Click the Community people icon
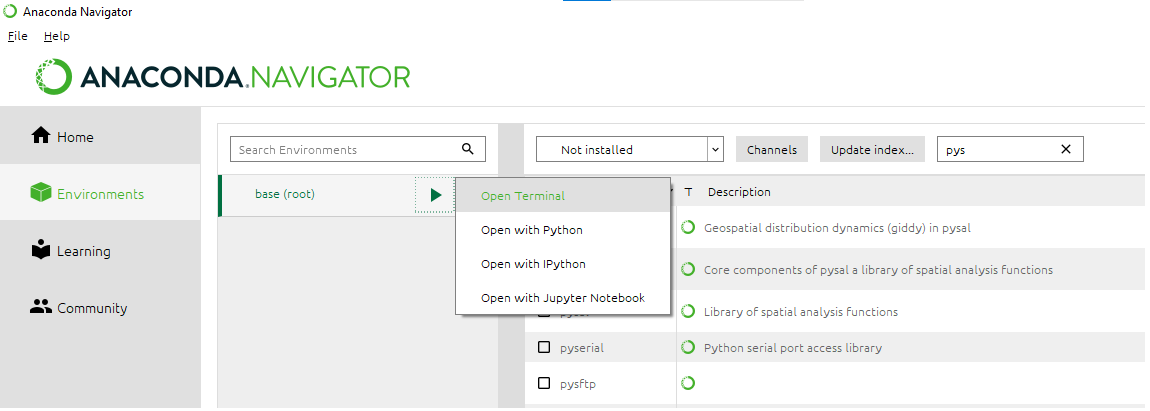This screenshot has height=411, width=1150. (41, 307)
